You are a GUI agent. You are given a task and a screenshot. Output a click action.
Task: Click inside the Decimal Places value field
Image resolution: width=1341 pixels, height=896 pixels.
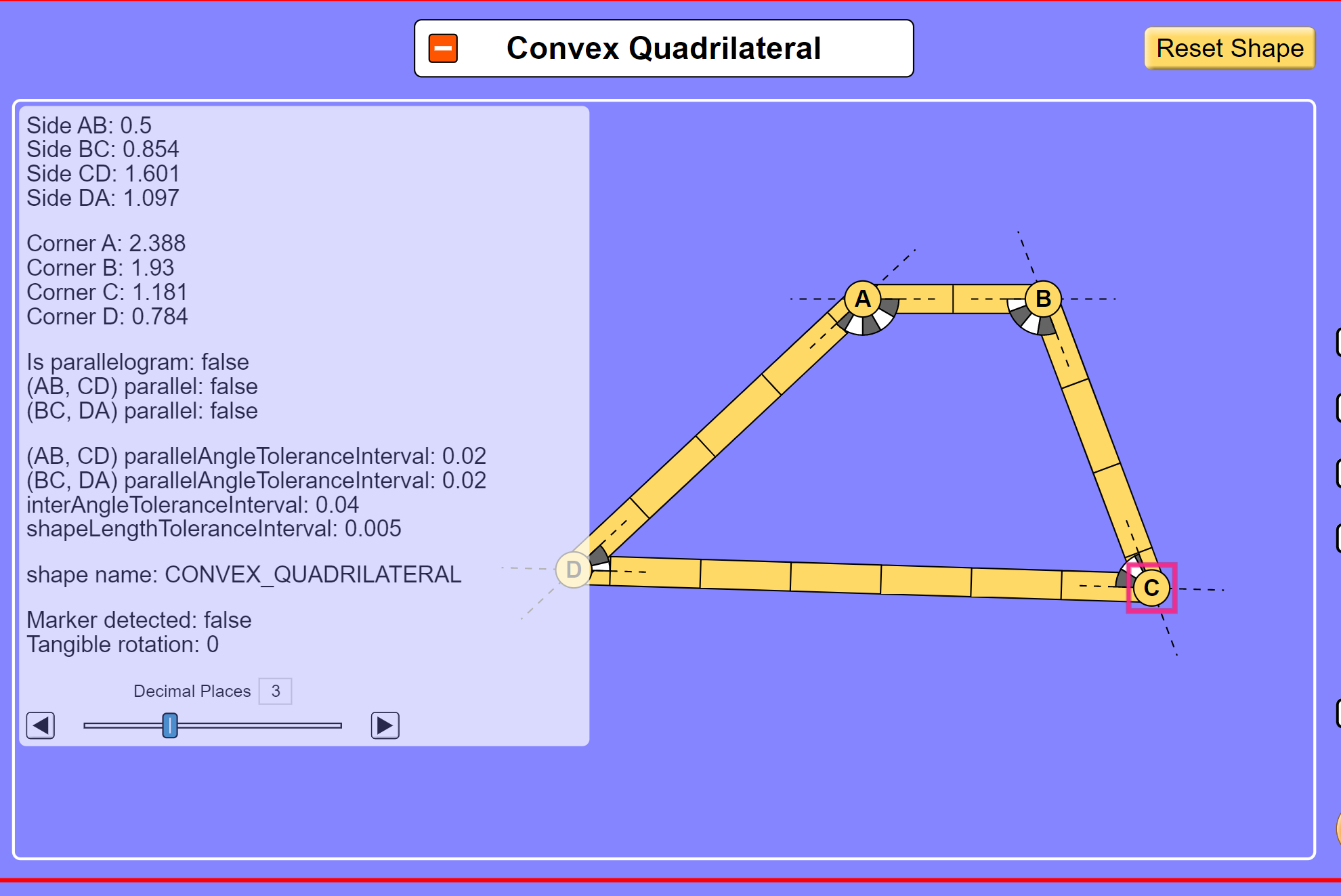coord(274,691)
